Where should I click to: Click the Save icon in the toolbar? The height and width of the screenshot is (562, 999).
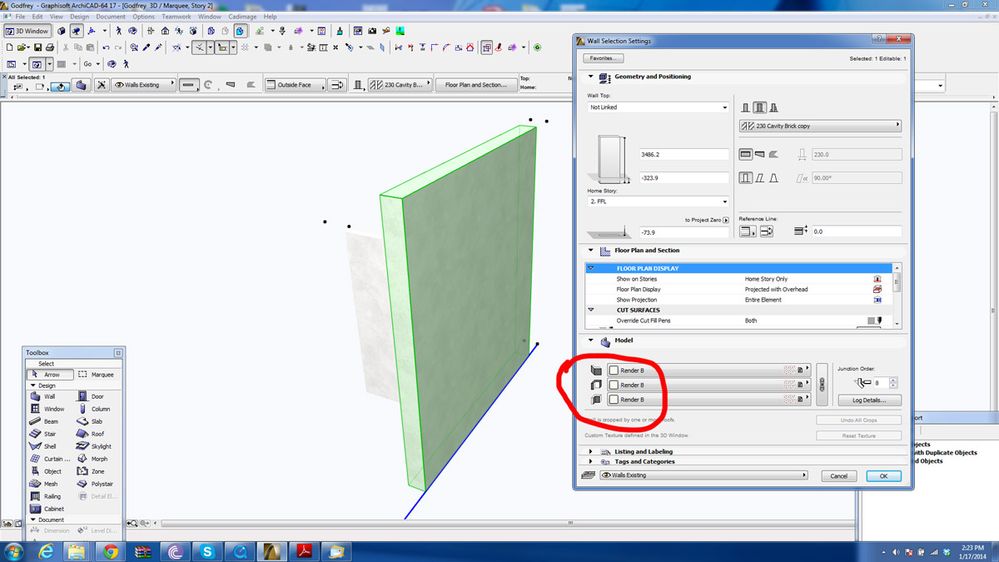coord(38,47)
